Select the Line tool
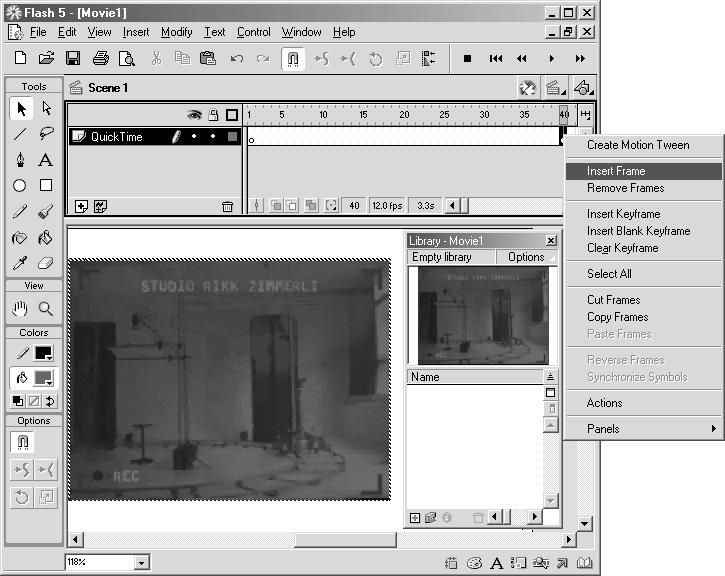Viewport: 725px width, 576px height. (20, 134)
